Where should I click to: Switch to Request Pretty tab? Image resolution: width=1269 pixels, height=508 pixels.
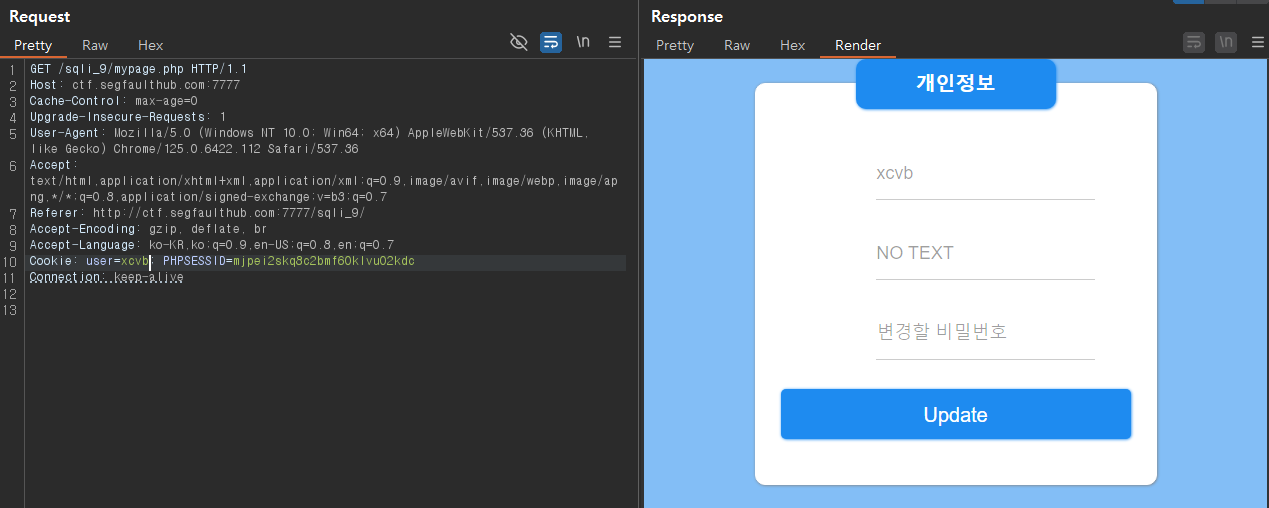click(x=33, y=45)
